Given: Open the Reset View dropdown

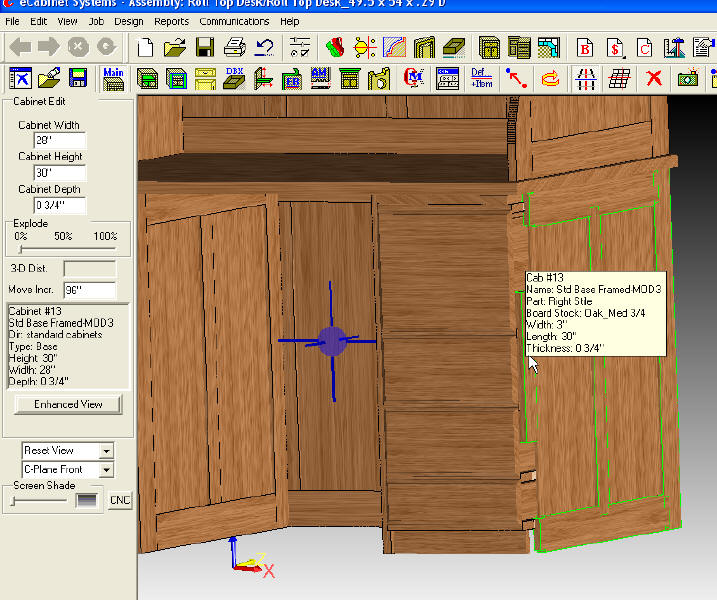Looking at the screenshot, I should click(x=107, y=451).
